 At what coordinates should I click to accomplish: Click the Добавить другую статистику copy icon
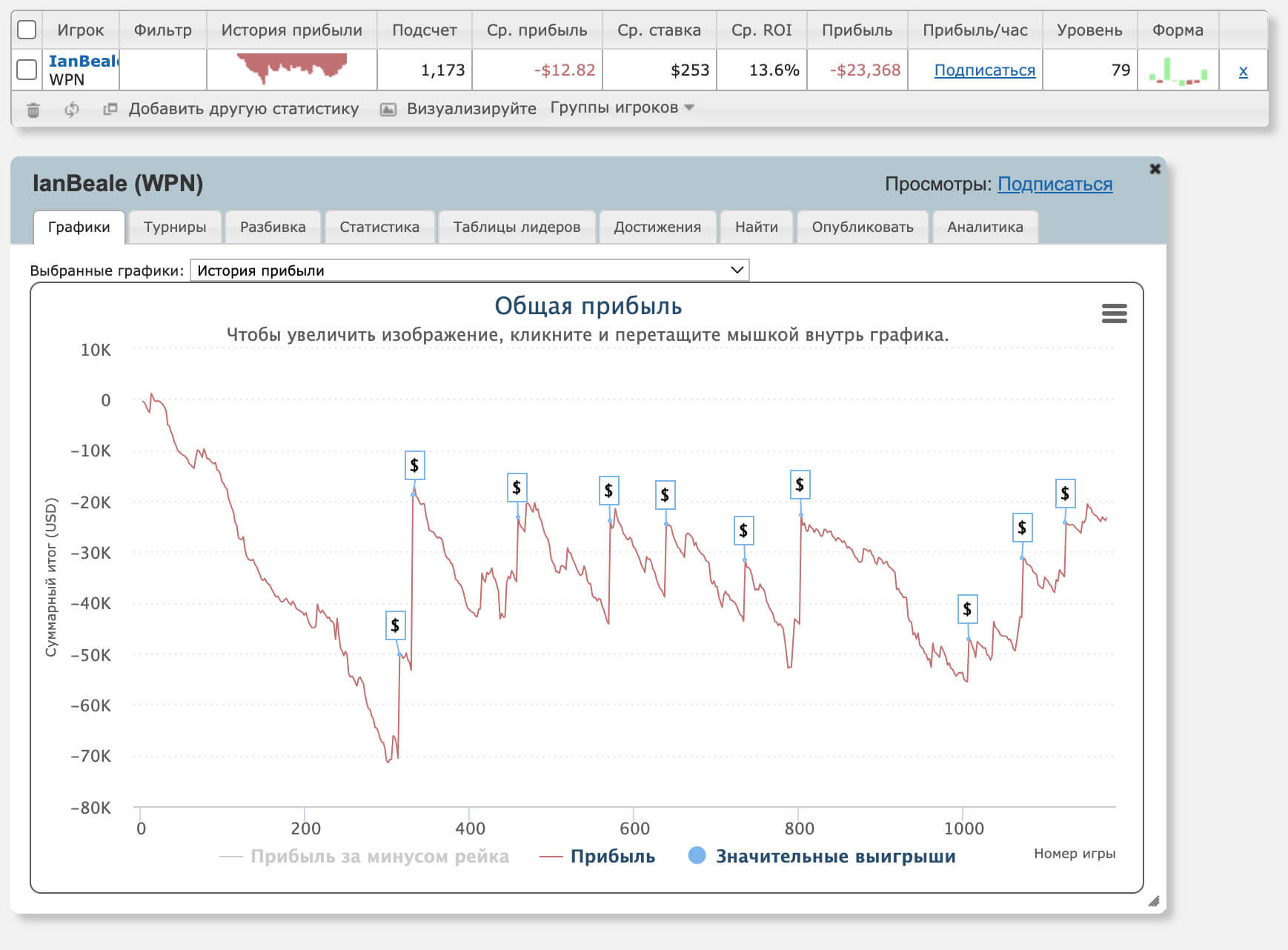110,109
